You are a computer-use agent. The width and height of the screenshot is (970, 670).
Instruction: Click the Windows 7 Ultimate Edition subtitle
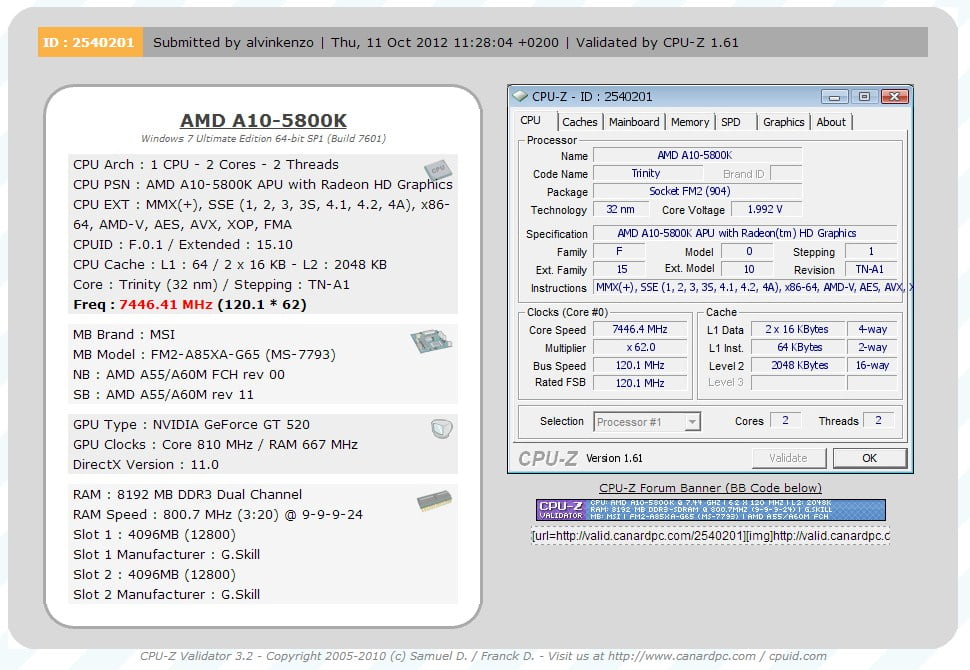264,139
